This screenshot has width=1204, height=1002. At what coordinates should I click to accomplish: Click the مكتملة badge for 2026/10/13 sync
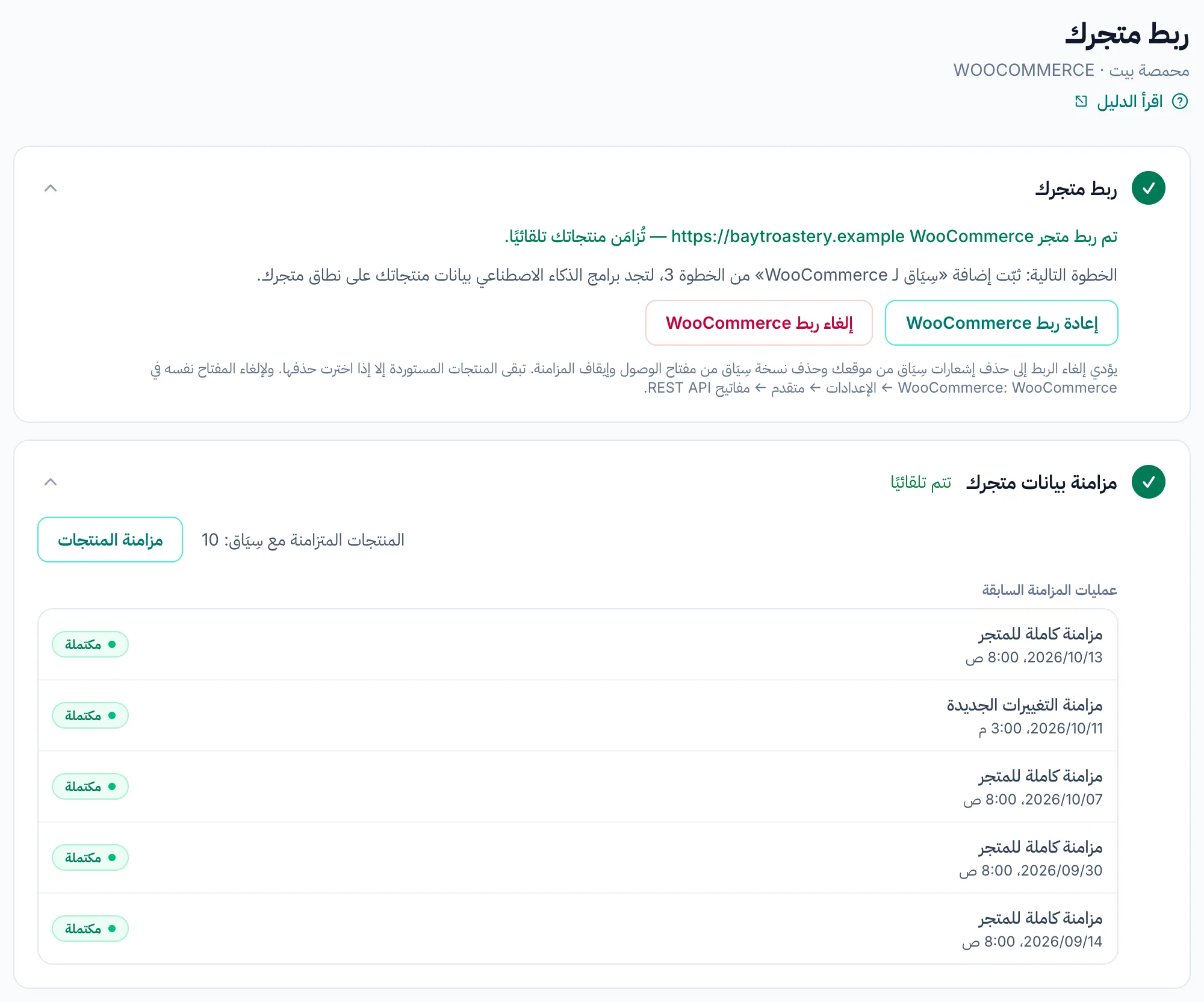(90, 644)
